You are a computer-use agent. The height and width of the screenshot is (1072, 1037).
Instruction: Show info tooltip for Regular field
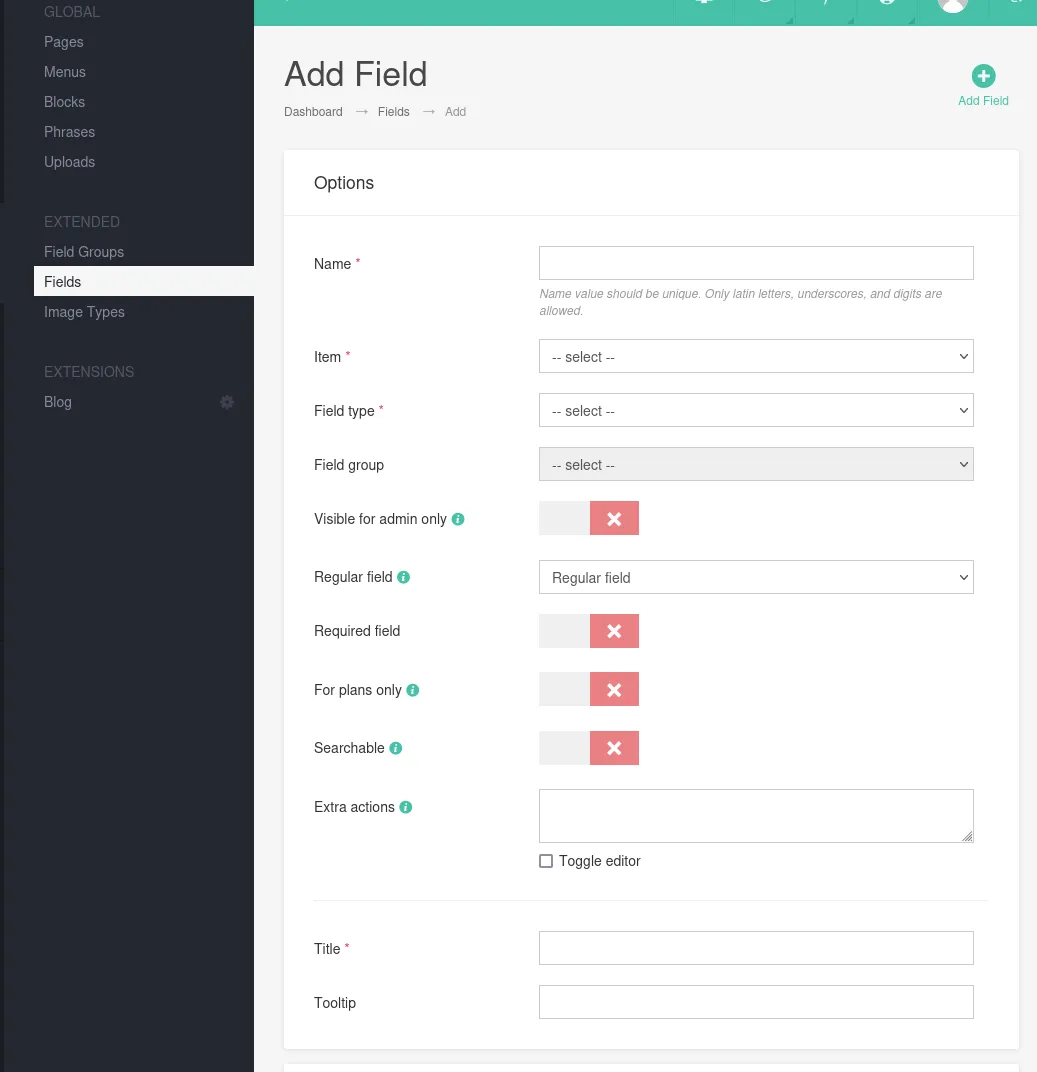tap(403, 578)
